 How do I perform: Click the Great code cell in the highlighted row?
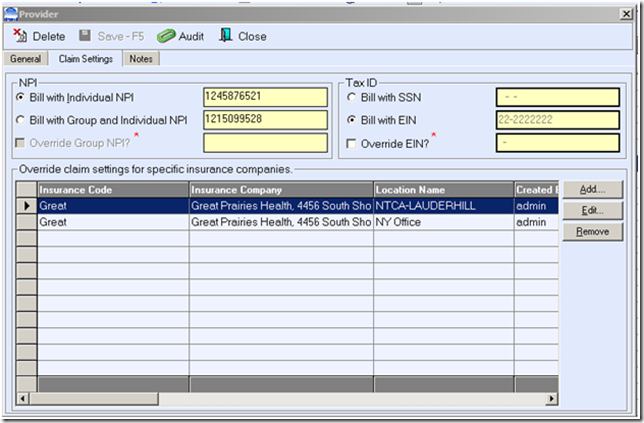113,206
